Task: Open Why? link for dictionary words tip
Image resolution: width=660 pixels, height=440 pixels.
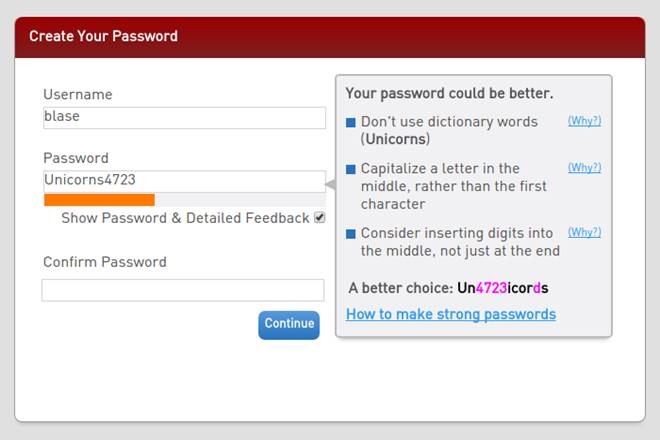Action: pos(584,121)
